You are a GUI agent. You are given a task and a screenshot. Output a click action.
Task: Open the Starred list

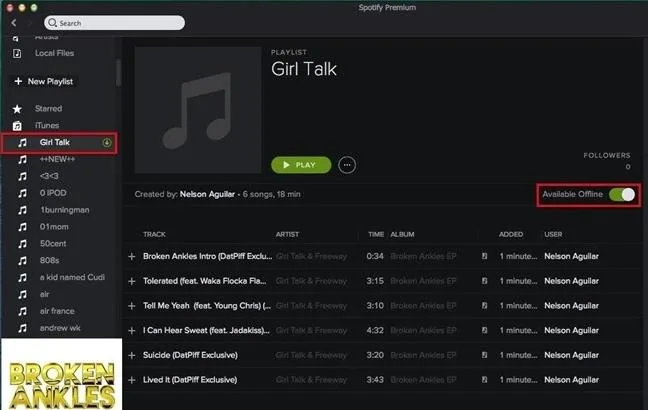48,109
